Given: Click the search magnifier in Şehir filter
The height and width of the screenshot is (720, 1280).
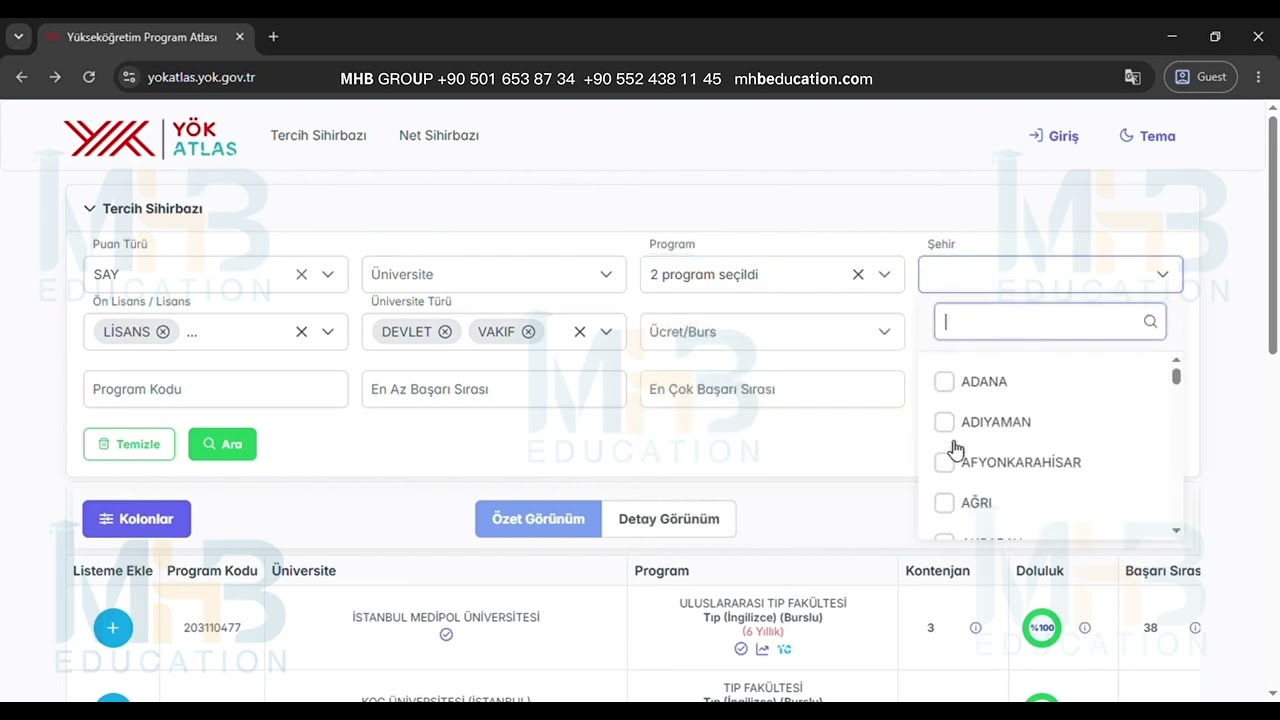Looking at the screenshot, I should click(1150, 322).
